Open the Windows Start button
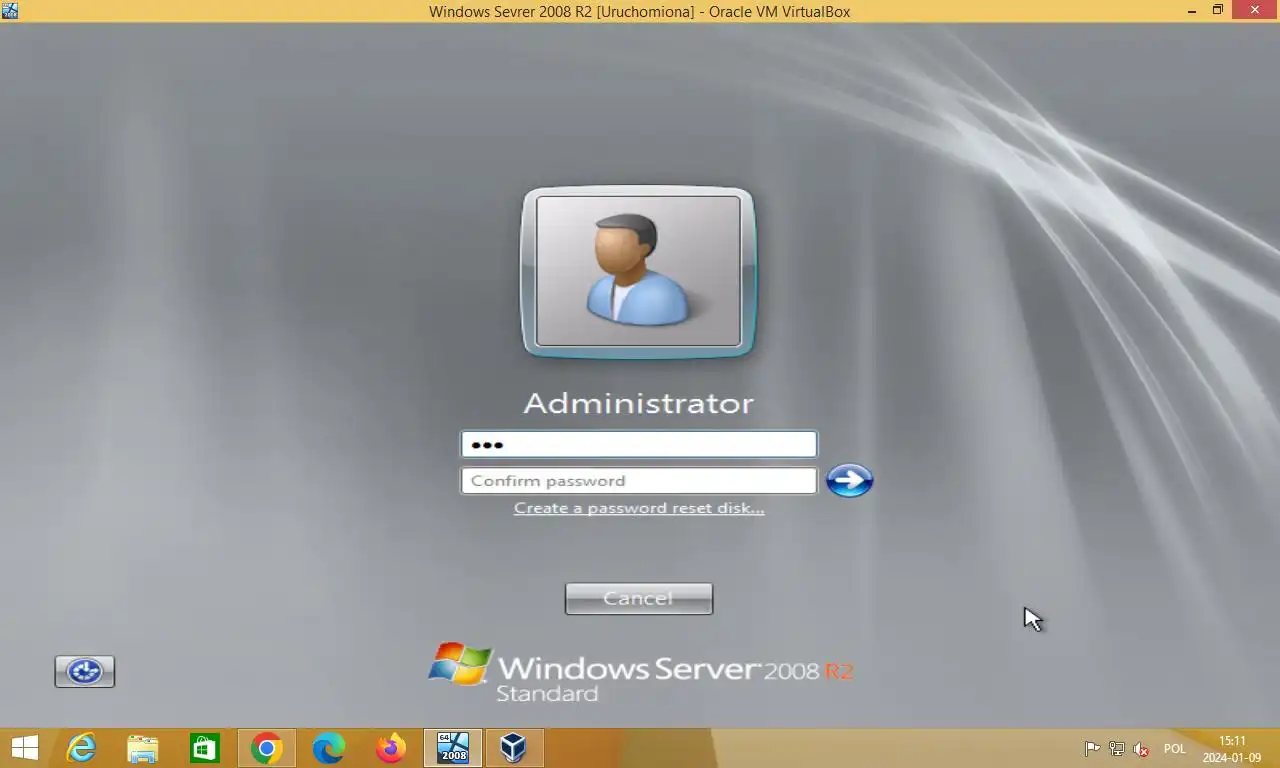Screen dimensions: 1280x768 point(25,748)
